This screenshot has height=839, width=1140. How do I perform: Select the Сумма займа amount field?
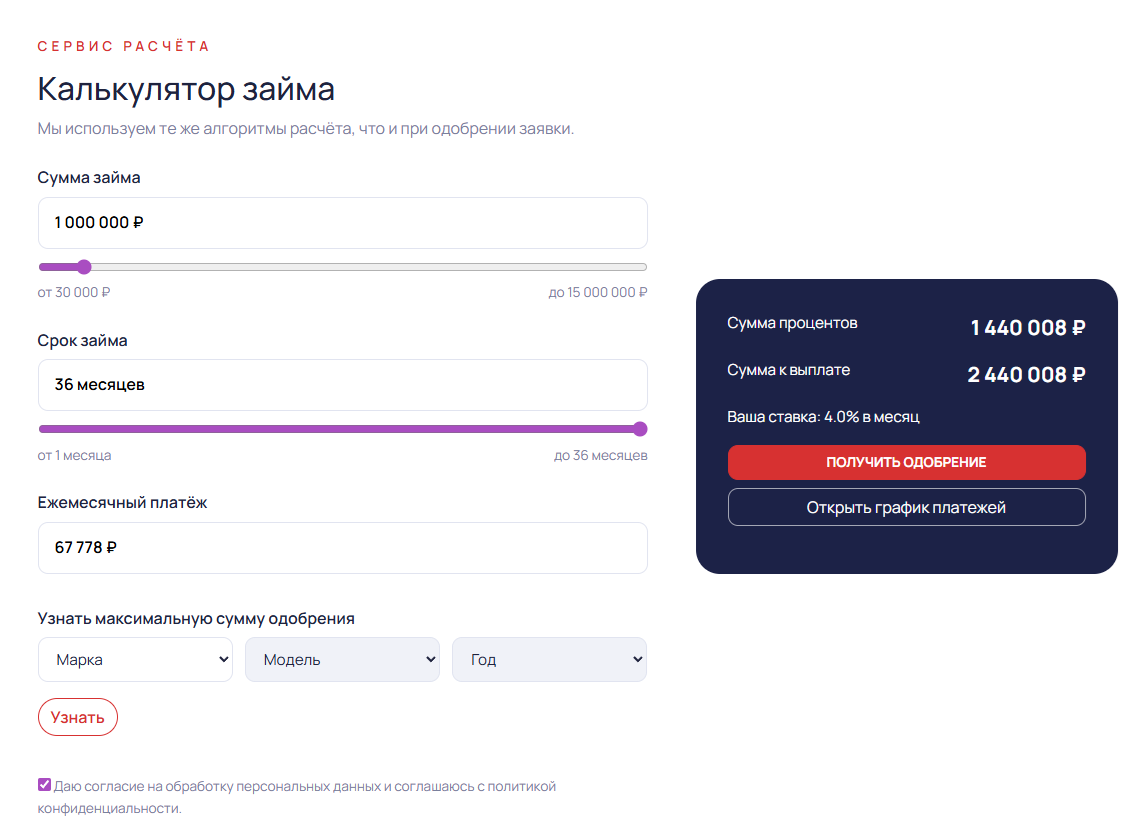click(x=342, y=222)
